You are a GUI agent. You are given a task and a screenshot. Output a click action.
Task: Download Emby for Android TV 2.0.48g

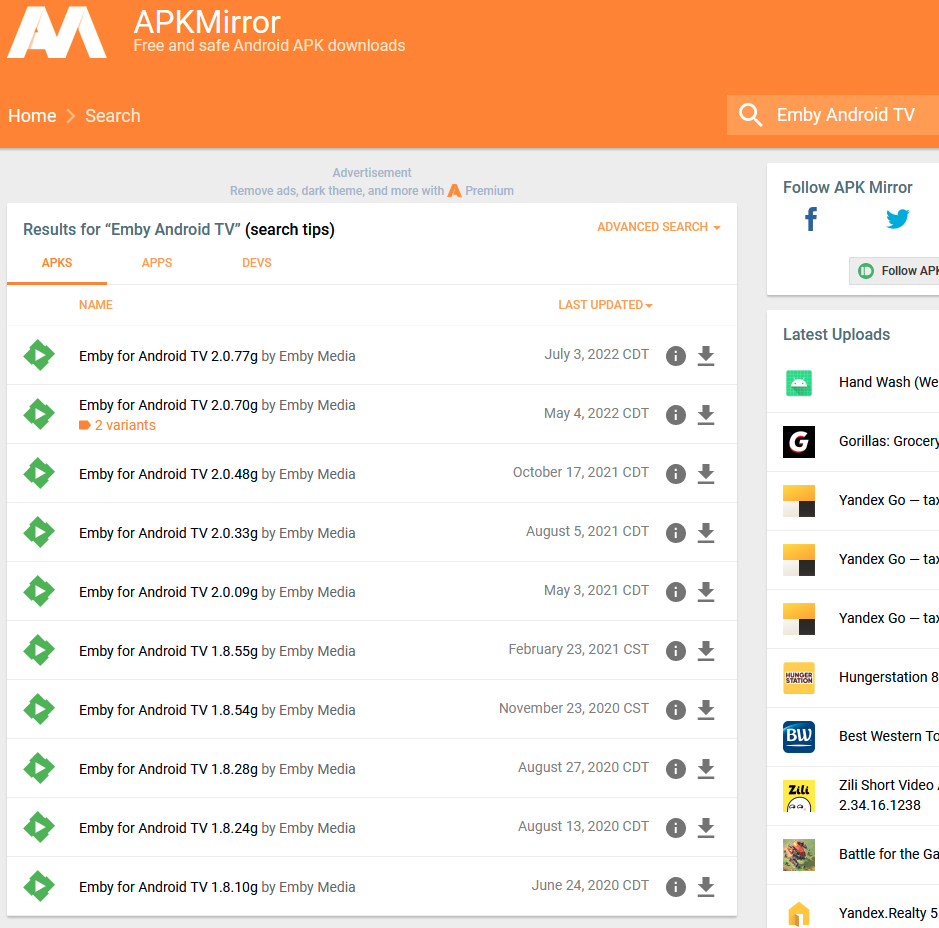[706, 474]
